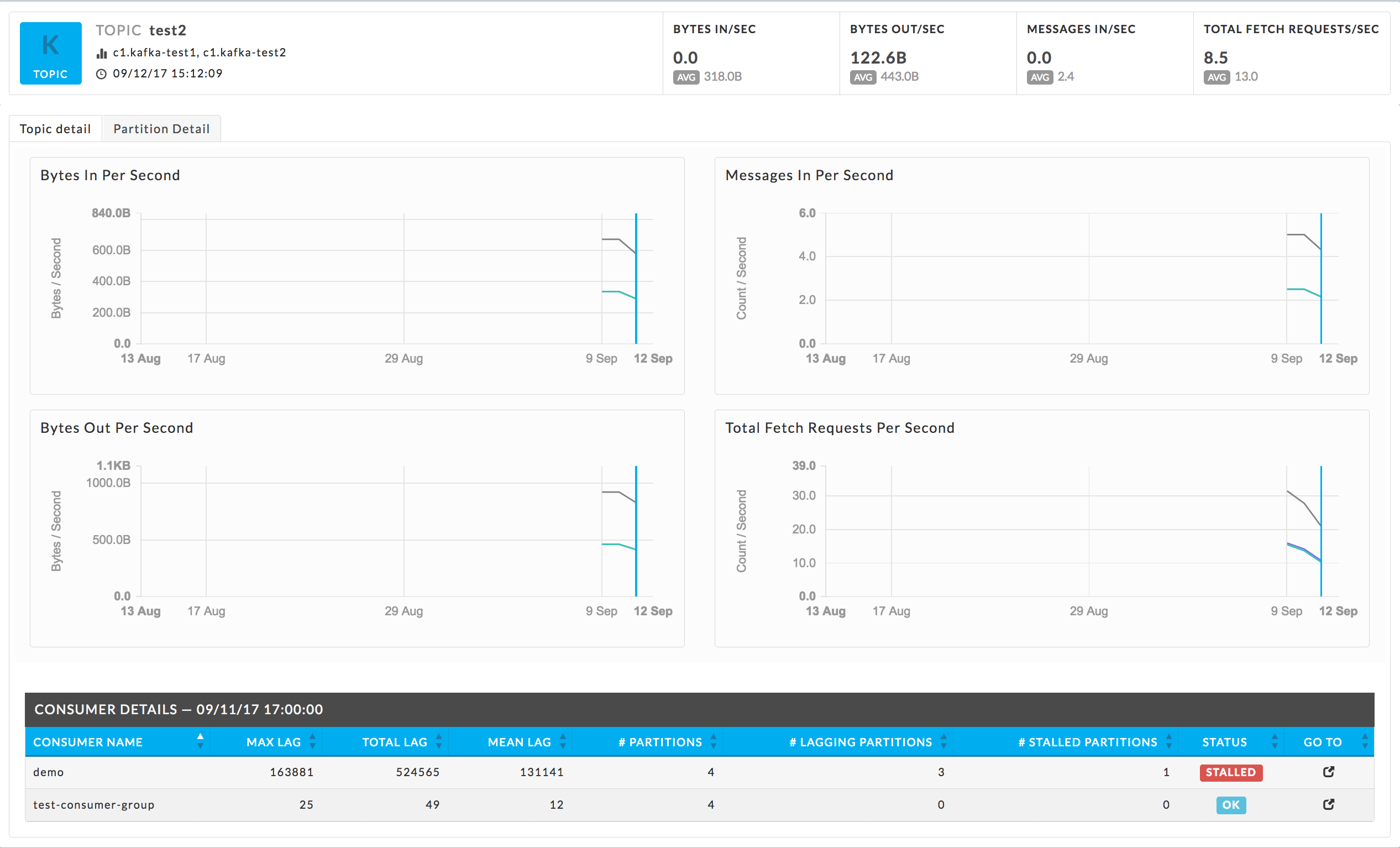The width and height of the screenshot is (1400, 848).
Task: Click the AVG badge under Bytes Out/Sec
Action: coord(863,77)
